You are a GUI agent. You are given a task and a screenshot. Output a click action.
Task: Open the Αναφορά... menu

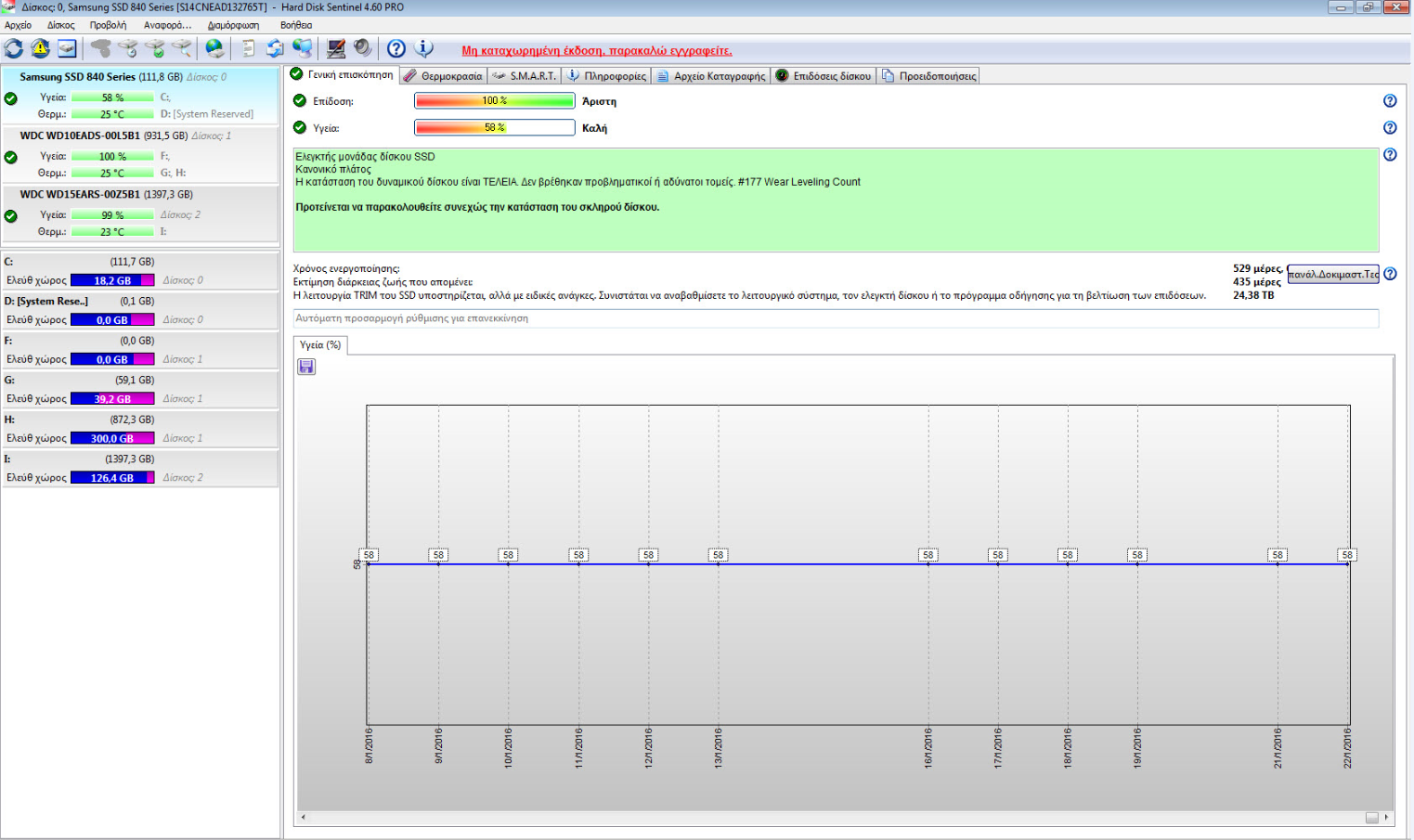pos(167,25)
